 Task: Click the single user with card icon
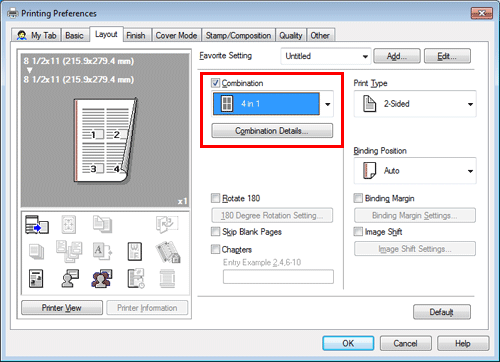70,279
